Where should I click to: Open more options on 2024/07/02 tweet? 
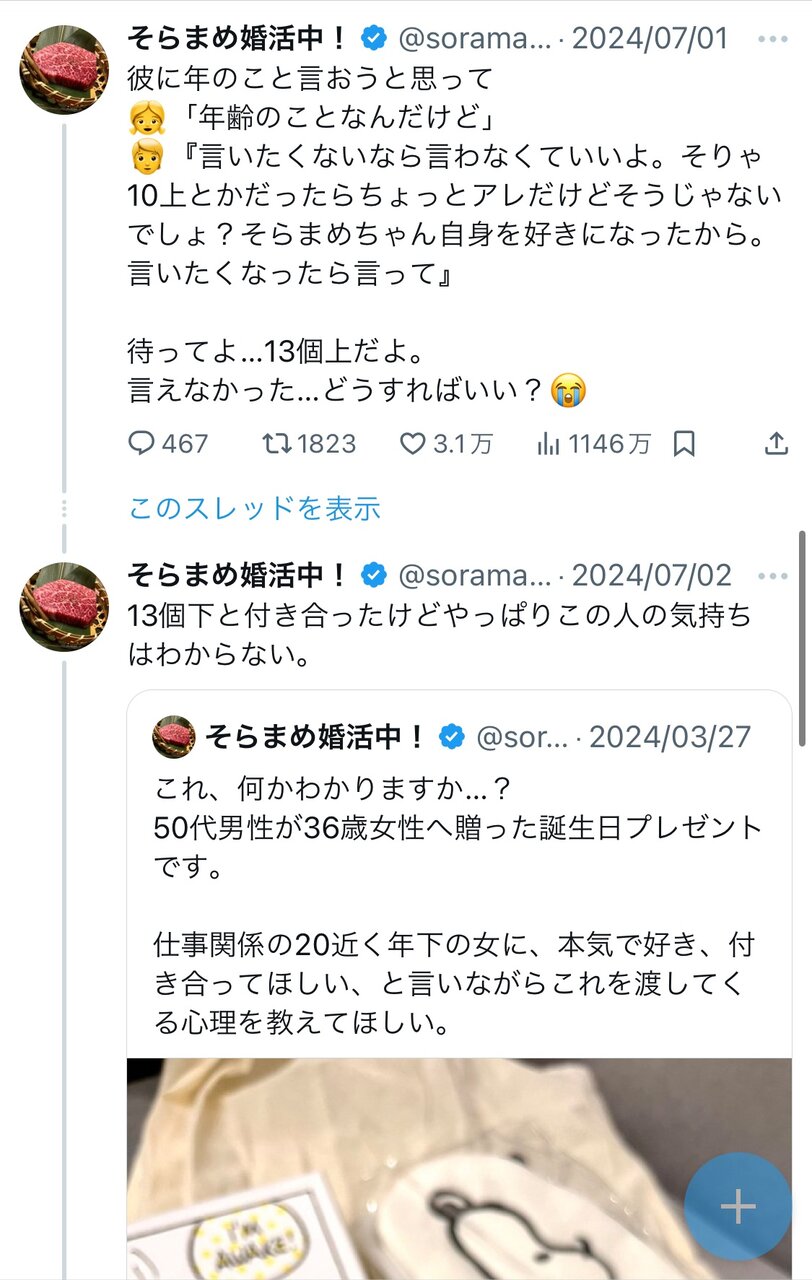pyautogui.click(x=773, y=575)
